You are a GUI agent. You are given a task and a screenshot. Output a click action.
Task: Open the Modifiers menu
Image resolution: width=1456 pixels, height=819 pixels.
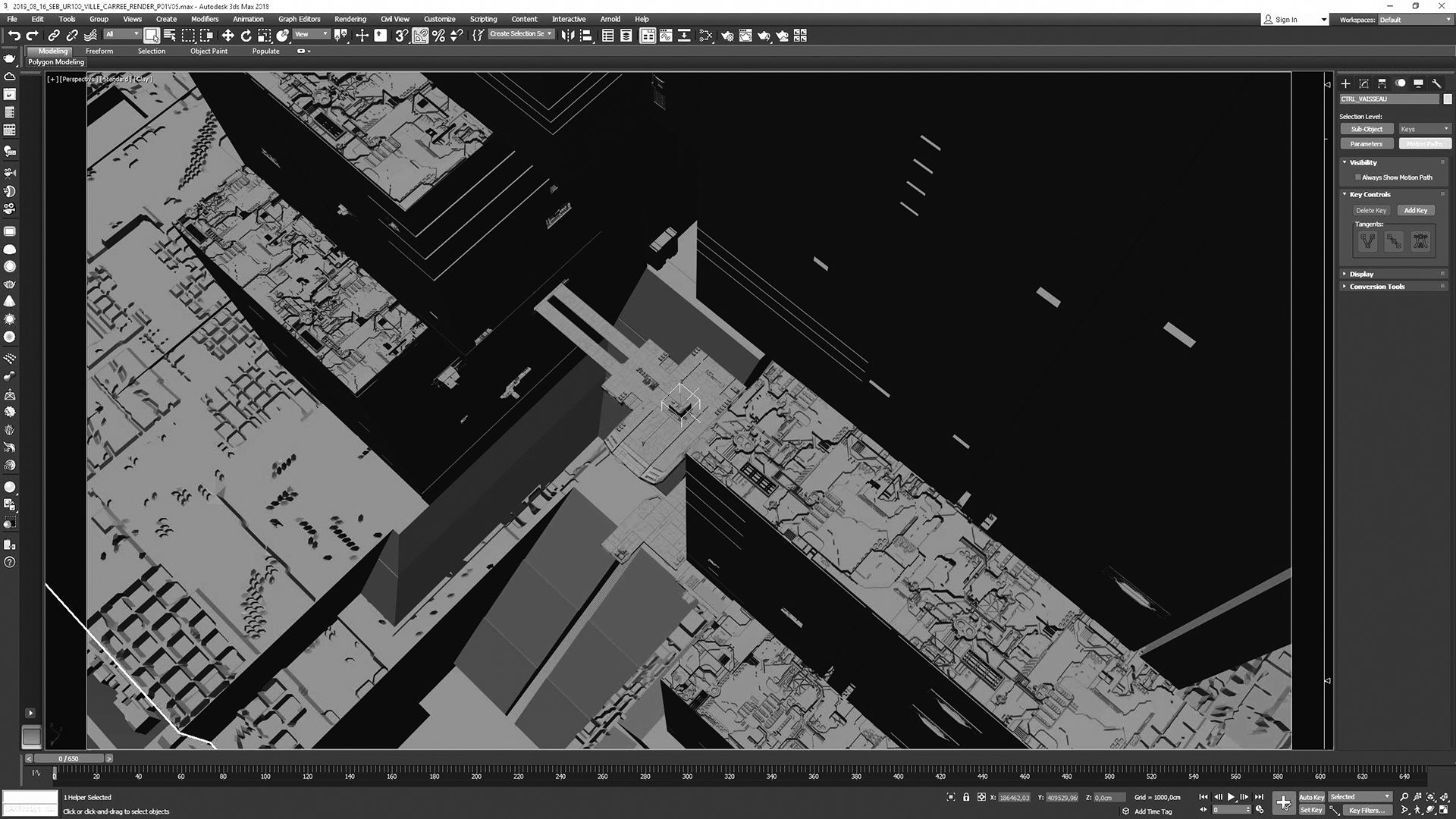coord(204,19)
